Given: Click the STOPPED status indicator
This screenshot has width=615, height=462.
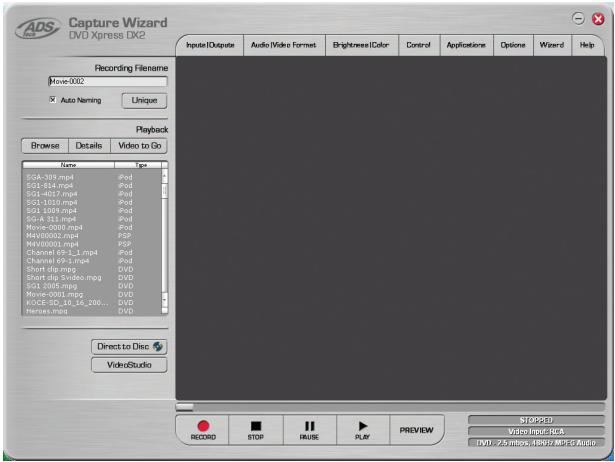Looking at the screenshot, I should (536, 420).
